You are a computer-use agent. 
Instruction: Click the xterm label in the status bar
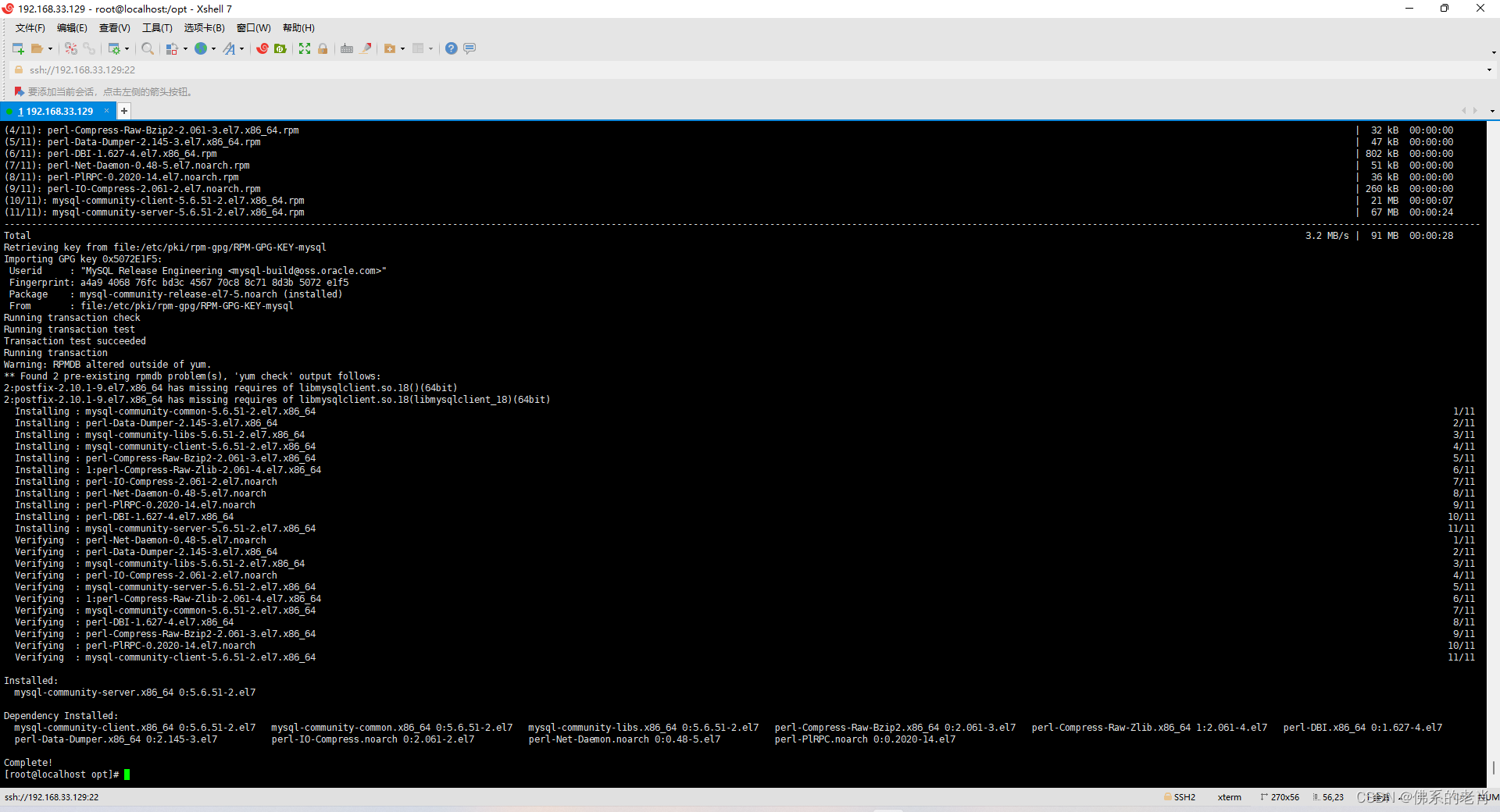[1230, 797]
